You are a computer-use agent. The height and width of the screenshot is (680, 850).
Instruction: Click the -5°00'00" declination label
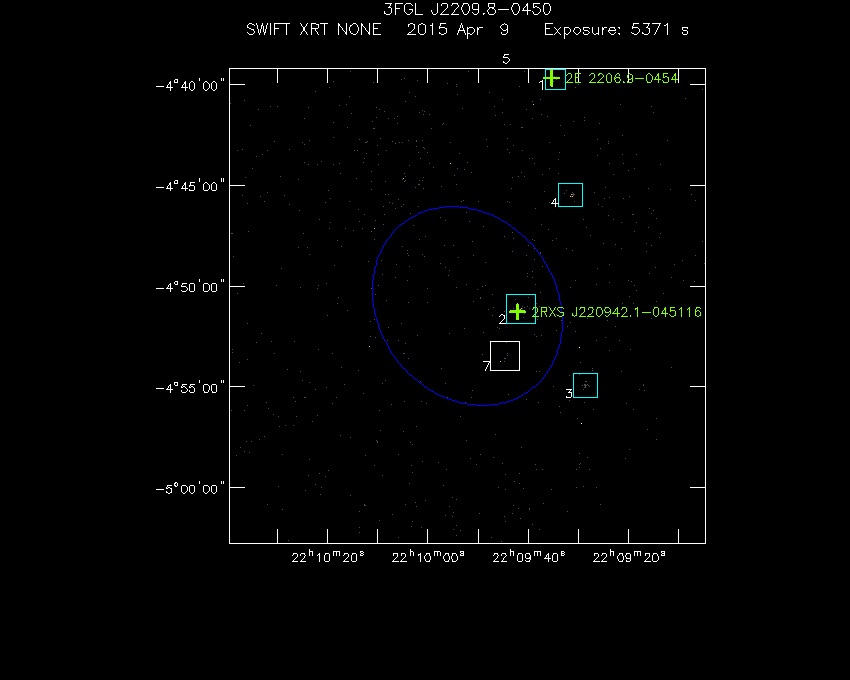point(190,489)
